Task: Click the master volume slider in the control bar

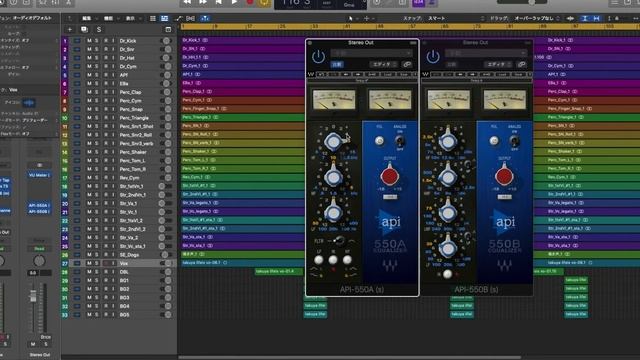Action: [x=522, y=2]
